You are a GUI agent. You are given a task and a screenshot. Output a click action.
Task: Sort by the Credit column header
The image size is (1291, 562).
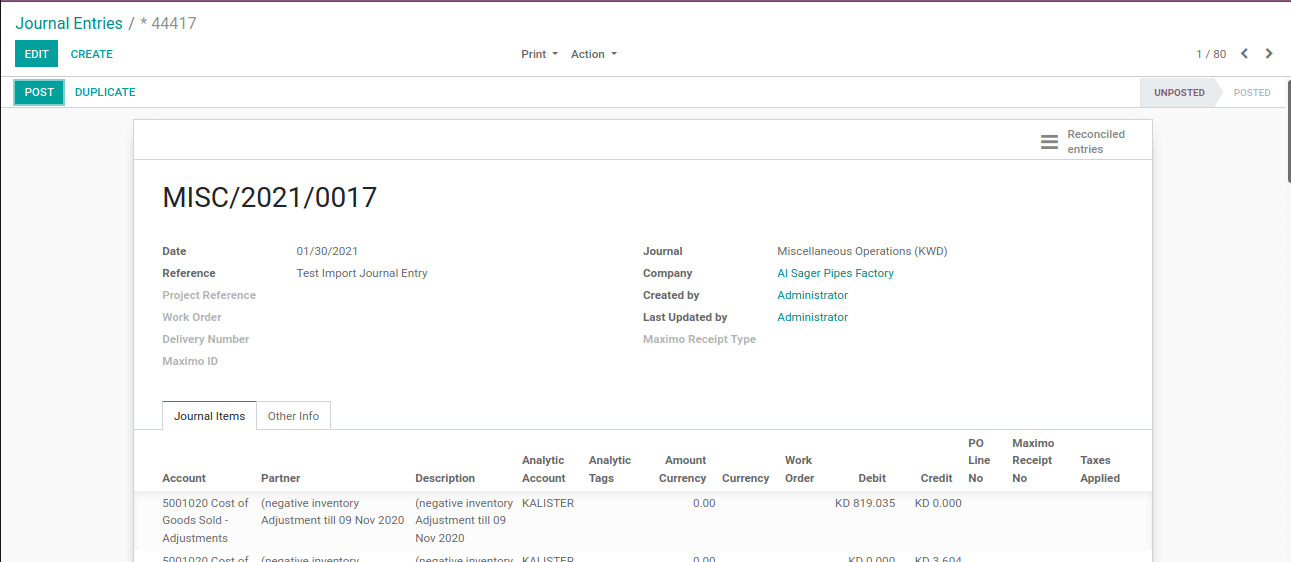point(937,478)
